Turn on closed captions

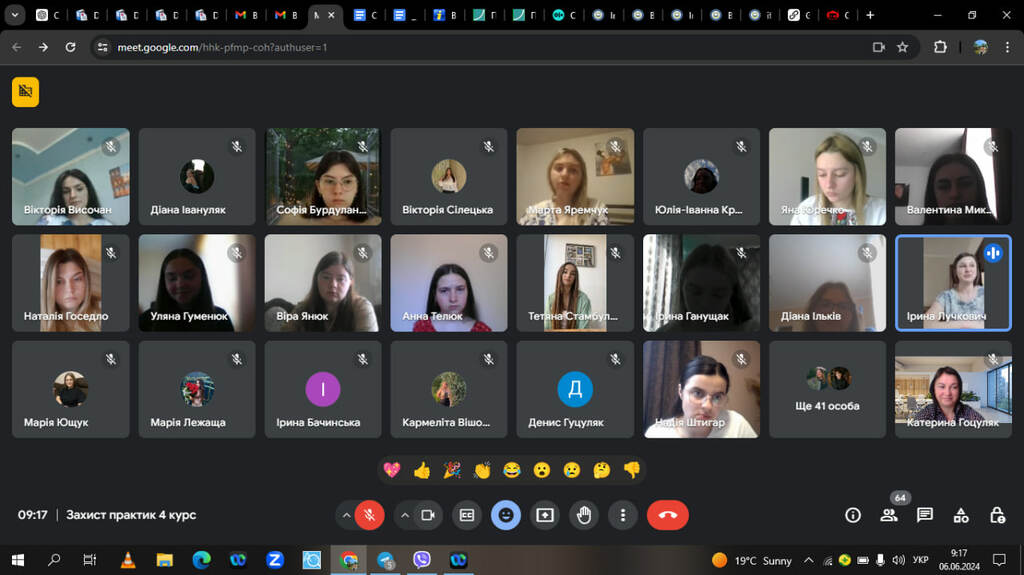click(466, 515)
